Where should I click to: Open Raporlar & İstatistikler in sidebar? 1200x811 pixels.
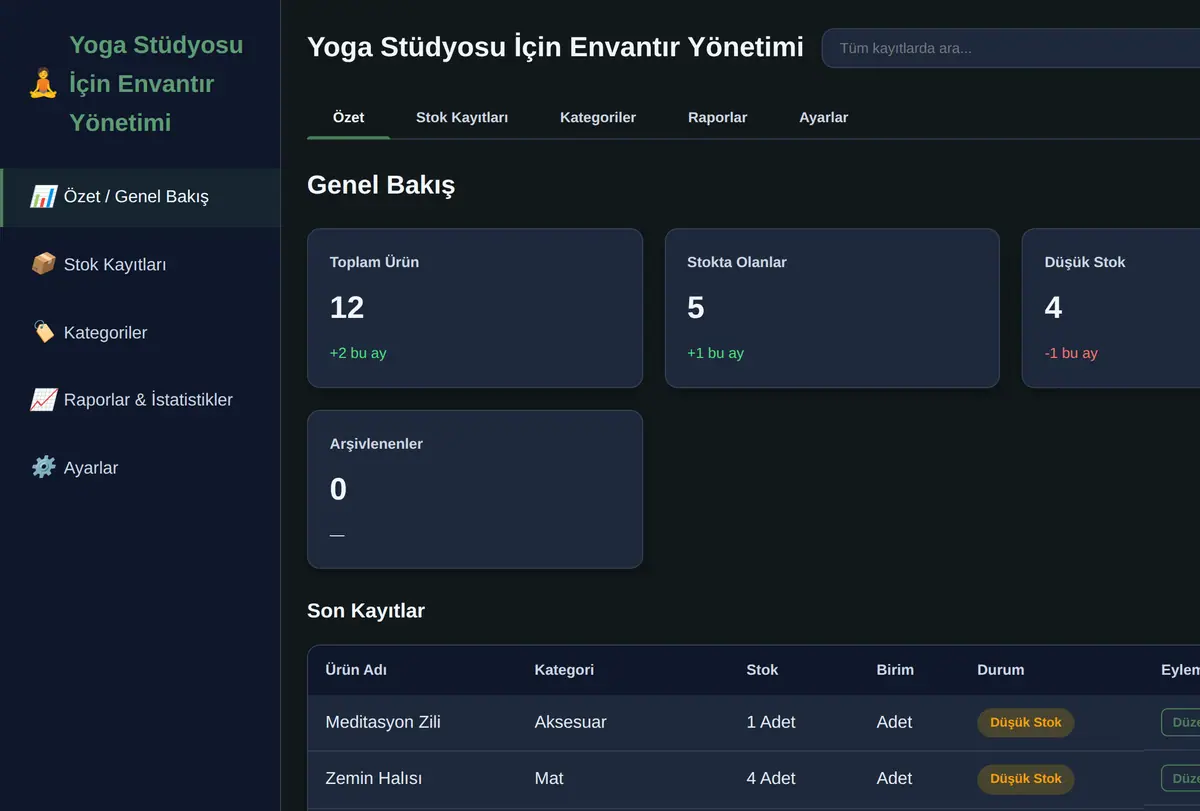pyautogui.click(x=140, y=400)
